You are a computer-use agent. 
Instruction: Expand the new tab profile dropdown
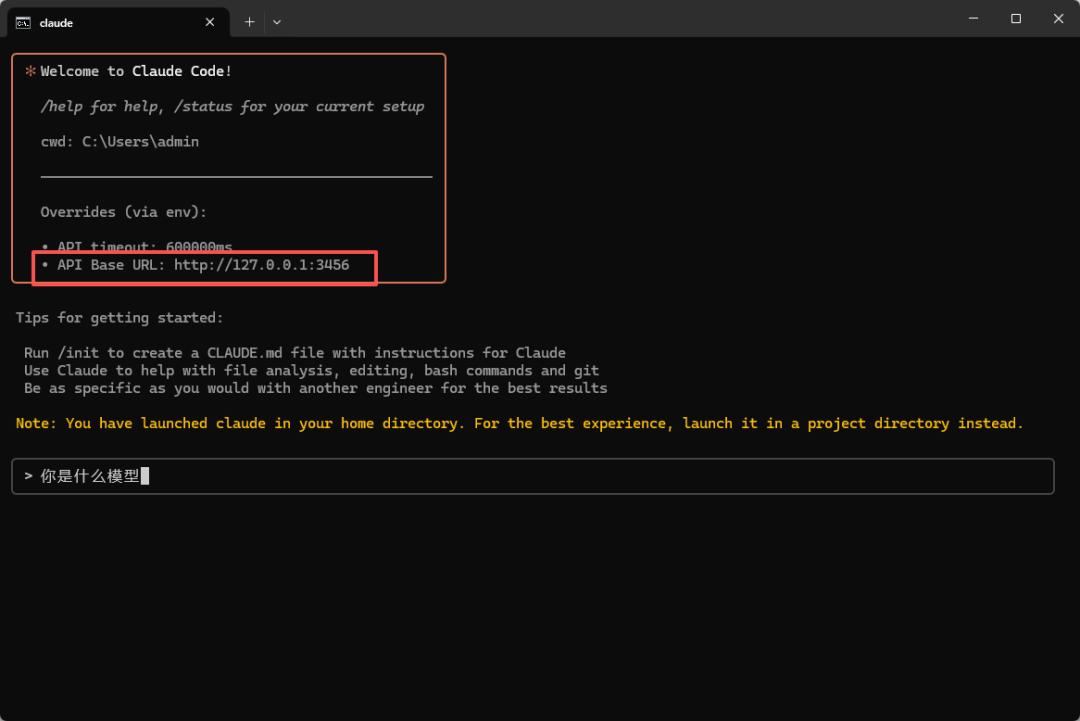point(277,22)
